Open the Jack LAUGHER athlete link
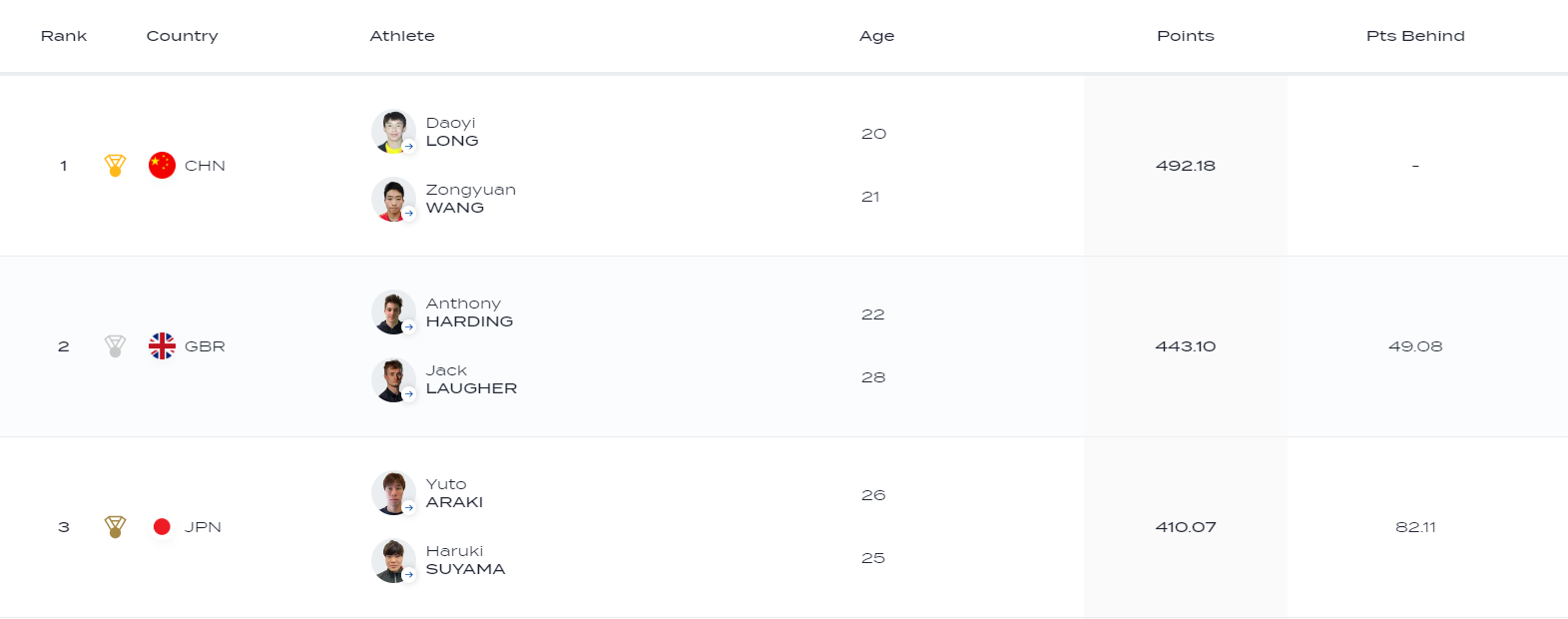This screenshot has height=619, width=1568. coord(471,379)
